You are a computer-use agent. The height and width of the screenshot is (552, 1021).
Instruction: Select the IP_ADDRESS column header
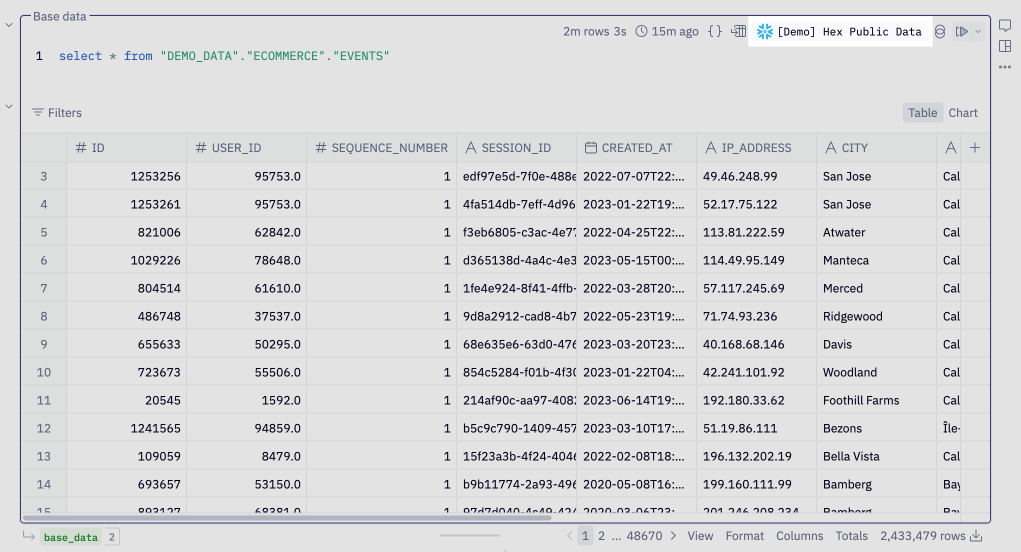tap(756, 148)
